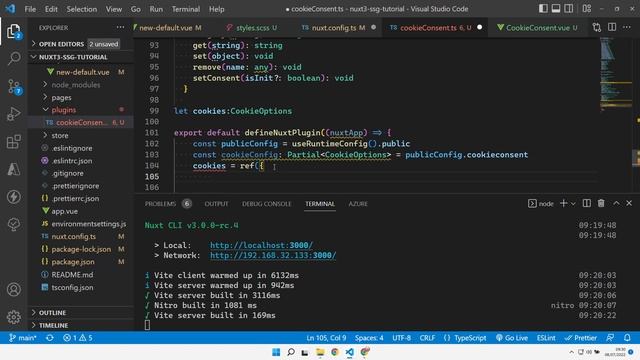Open customize layout icon
Image resolution: width=640 pixels, height=360 pixels.
pos(587,9)
